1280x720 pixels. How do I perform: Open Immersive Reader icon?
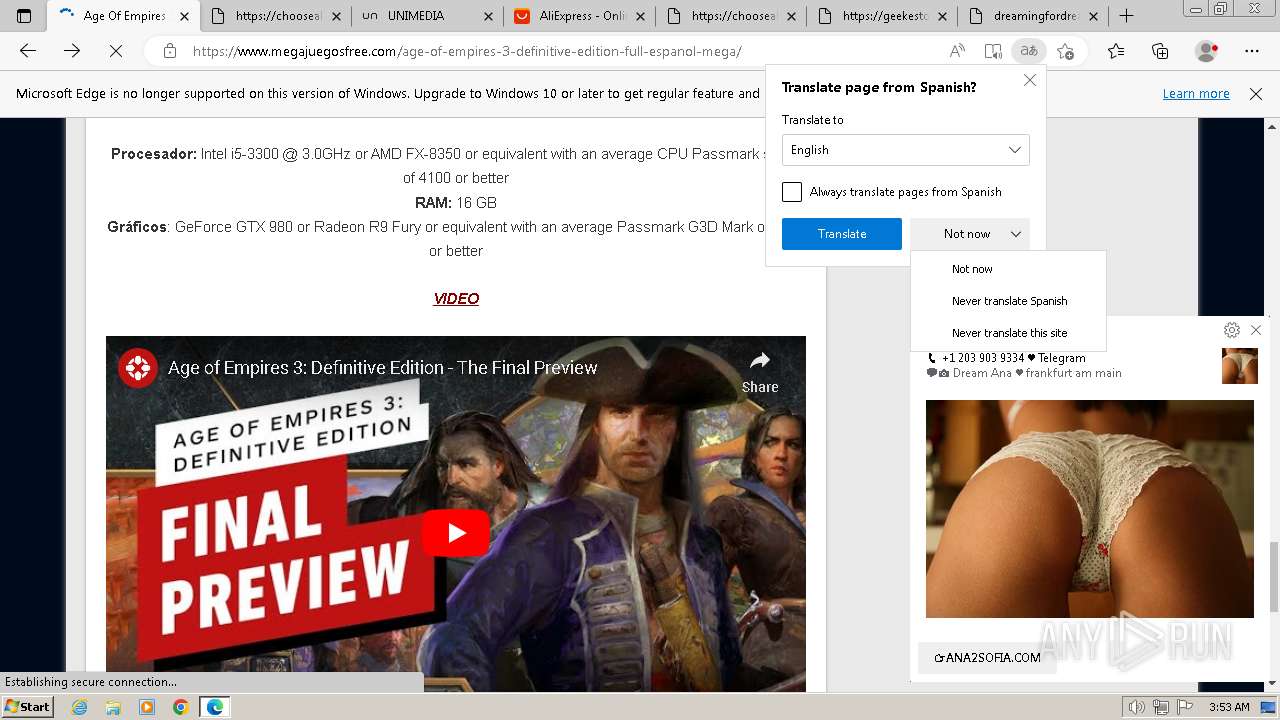click(992, 51)
